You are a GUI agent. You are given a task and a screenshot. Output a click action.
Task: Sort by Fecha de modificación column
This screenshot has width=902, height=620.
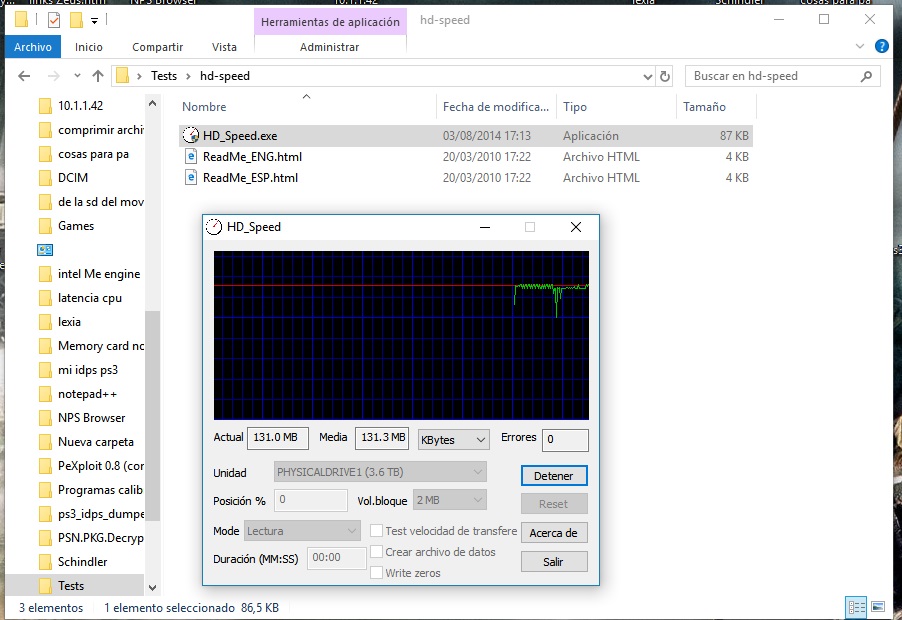[496, 106]
